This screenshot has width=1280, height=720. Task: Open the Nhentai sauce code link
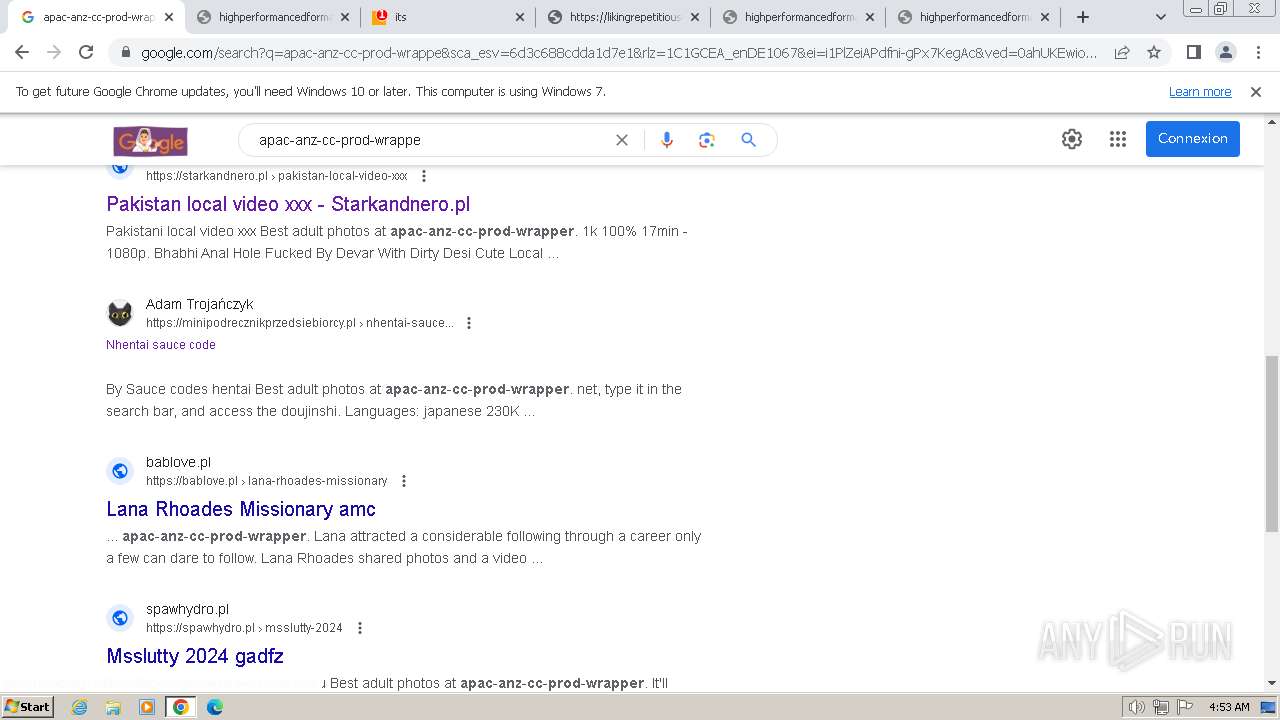pyautogui.click(x=161, y=345)
